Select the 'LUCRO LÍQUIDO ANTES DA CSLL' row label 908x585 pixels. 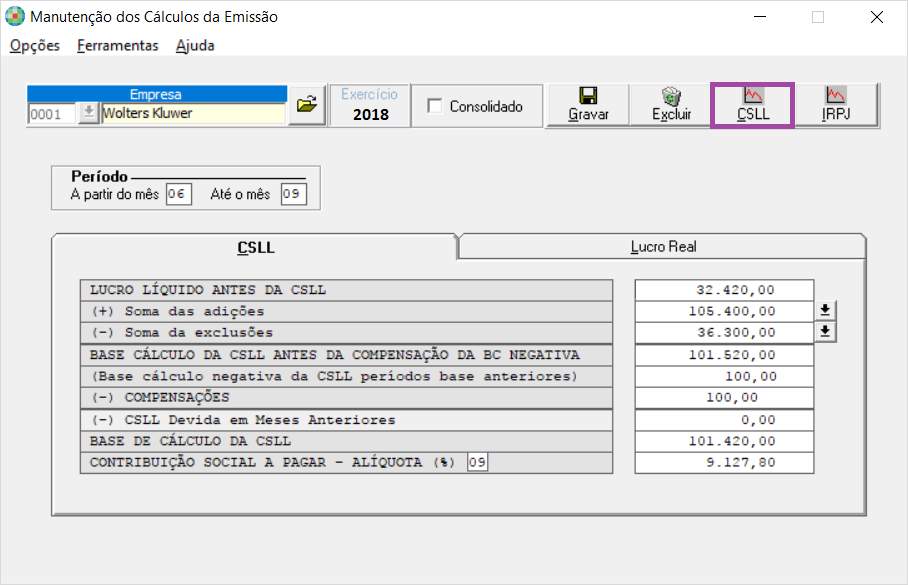coord(346,290)
